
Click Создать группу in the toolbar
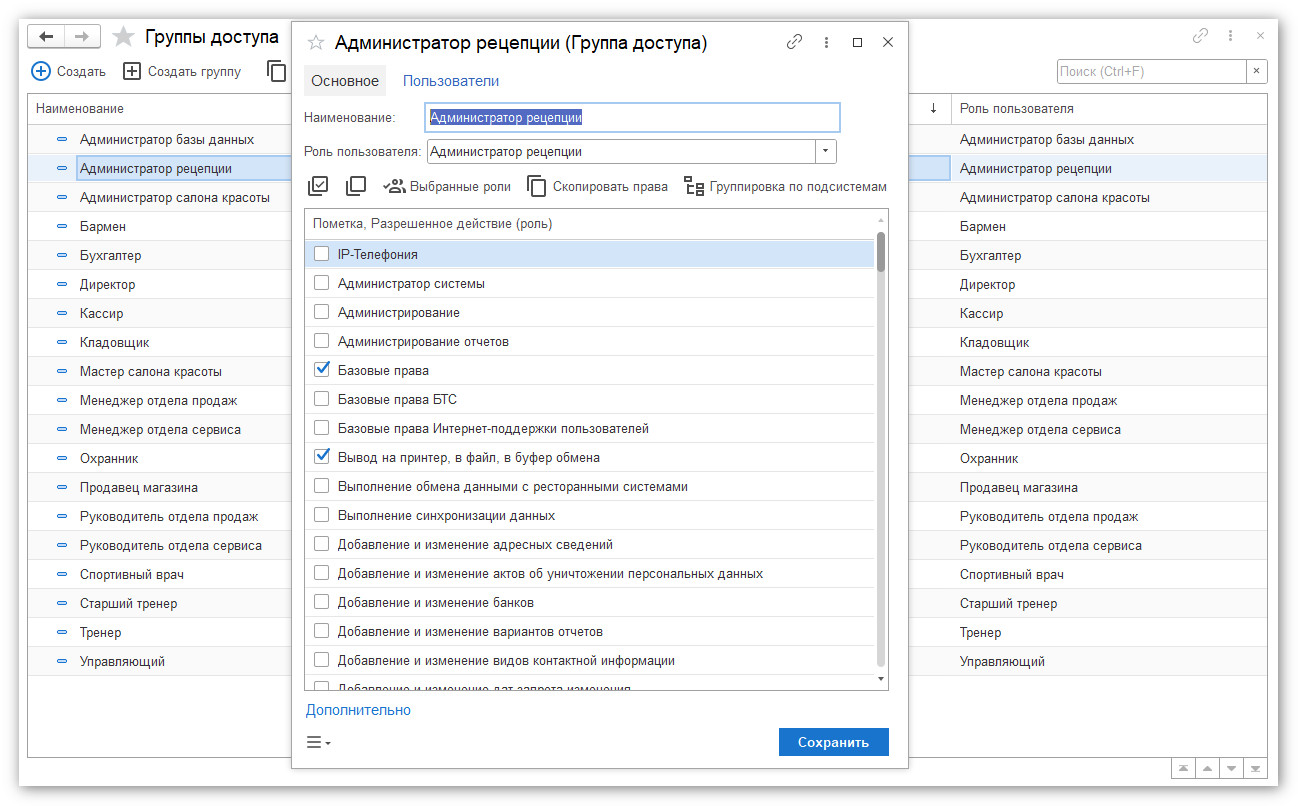tap(182, 71)
